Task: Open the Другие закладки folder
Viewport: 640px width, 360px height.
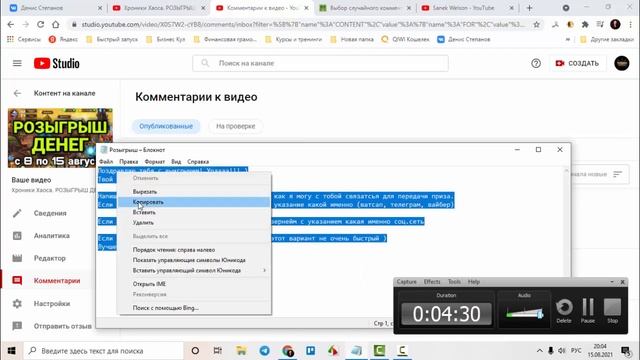Action: [x=608, y=39]
